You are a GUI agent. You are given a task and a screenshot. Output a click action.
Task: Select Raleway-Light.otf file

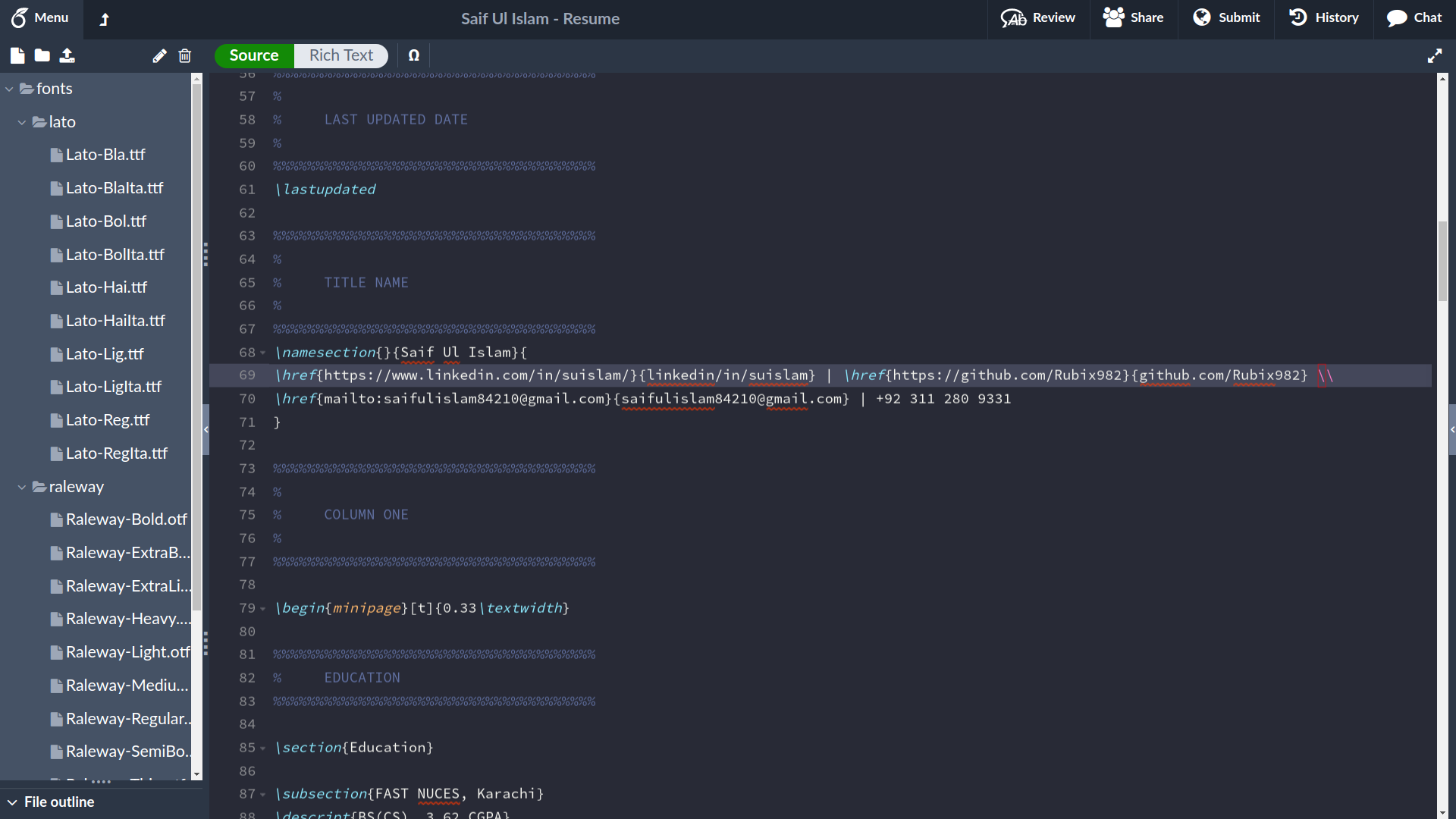(127, 652)
